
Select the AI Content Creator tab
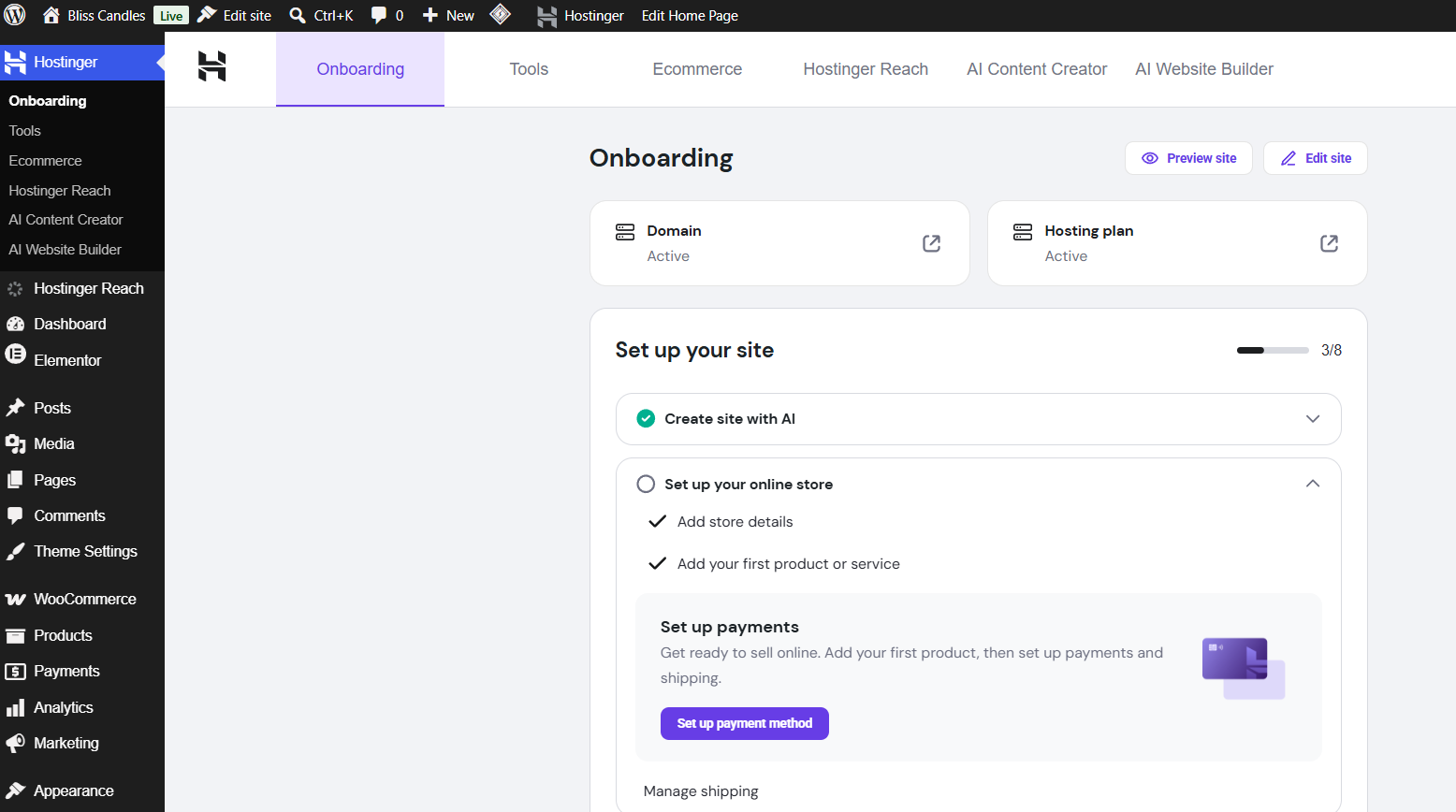pyautogui.click(x=1037, y=69)
